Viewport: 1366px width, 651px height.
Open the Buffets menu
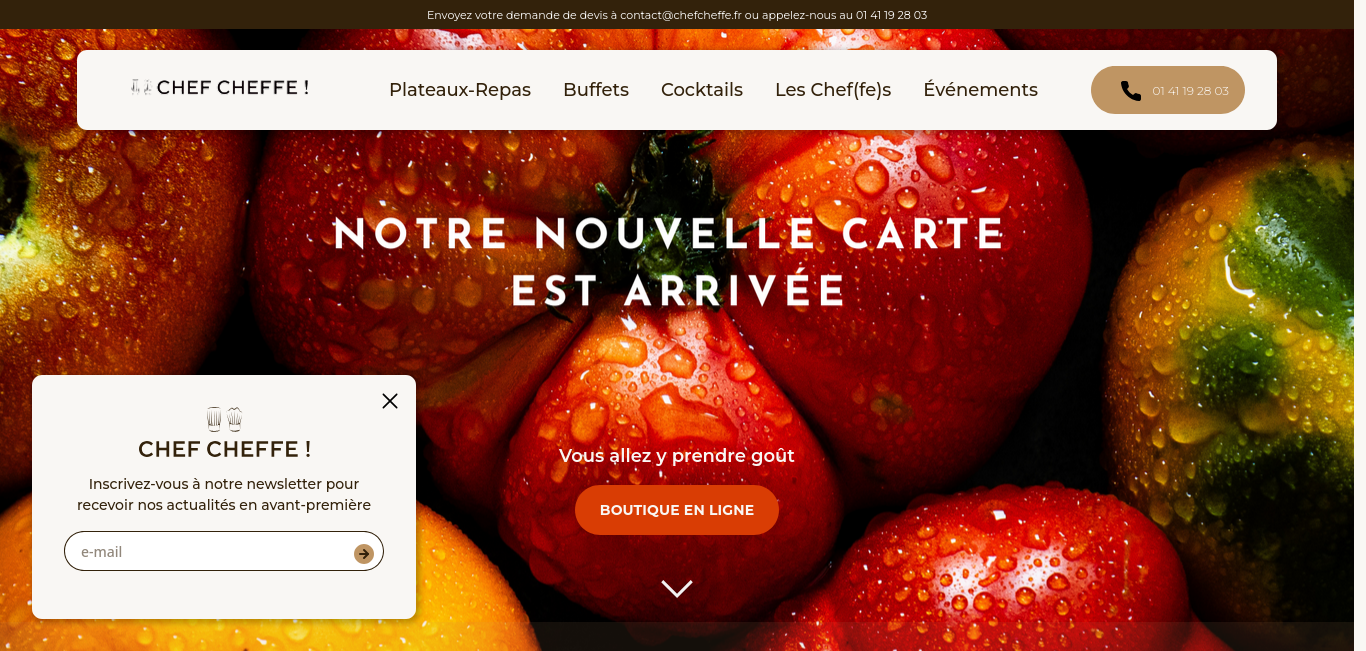[596, 90]
